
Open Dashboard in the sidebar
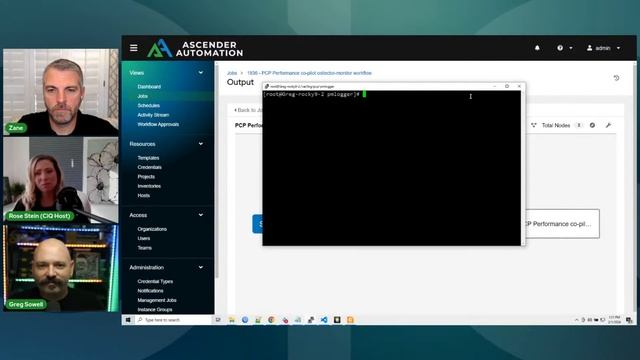[x=149, y=87]
